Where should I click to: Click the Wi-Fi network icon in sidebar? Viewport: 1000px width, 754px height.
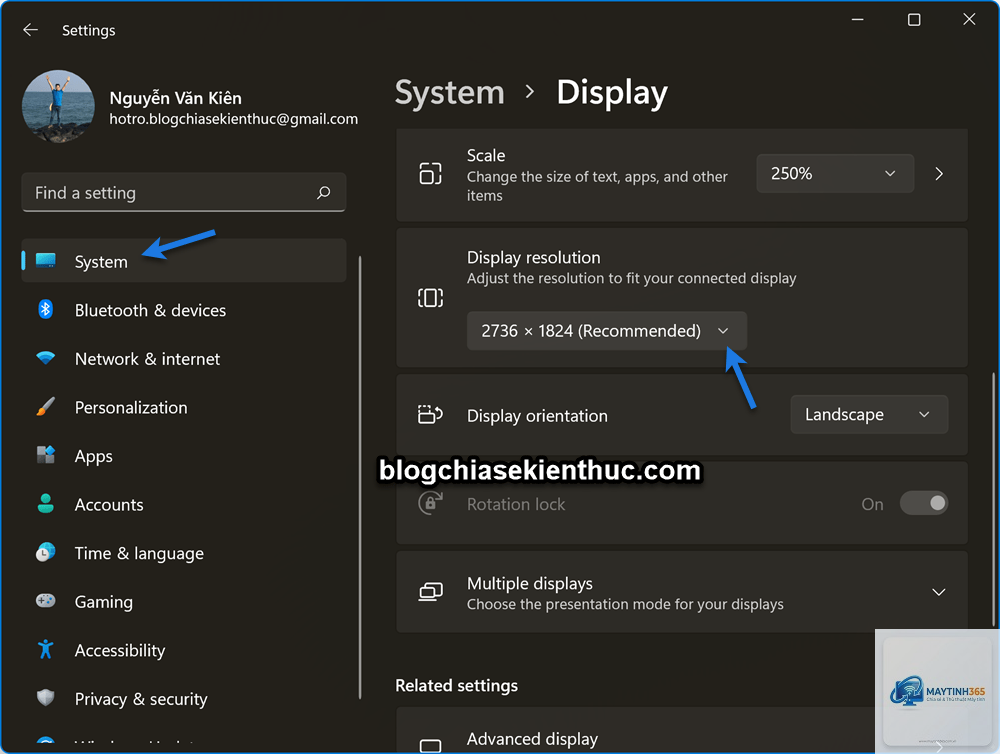click(x=45, y=358)
